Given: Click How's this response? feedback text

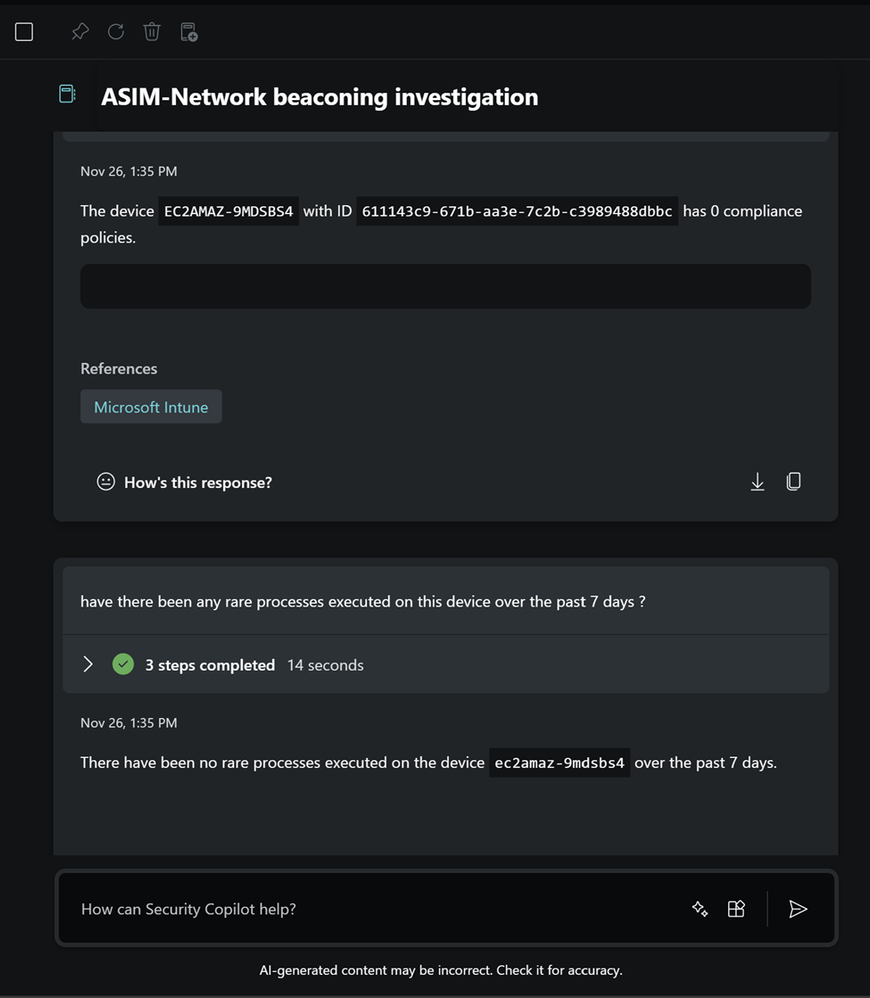Looking at the screenshot, I should click(x=198, y=482).
